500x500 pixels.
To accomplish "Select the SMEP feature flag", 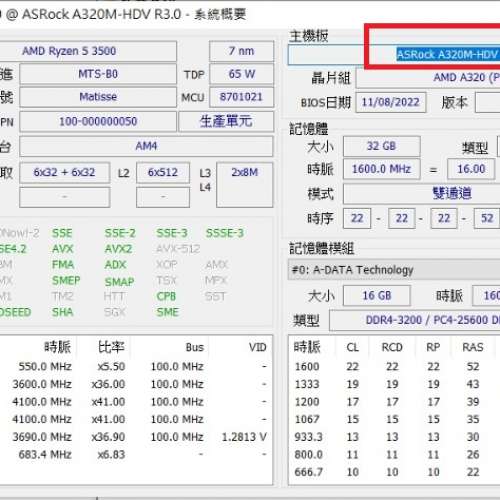I will click(x=66, y=280).
